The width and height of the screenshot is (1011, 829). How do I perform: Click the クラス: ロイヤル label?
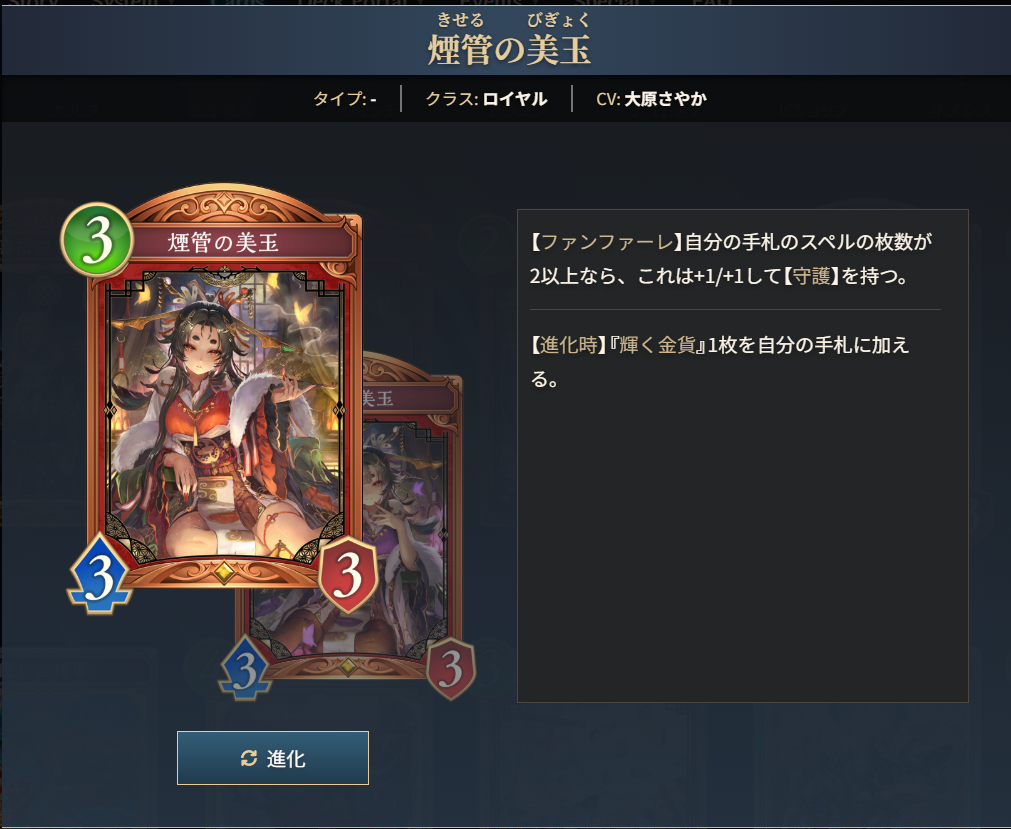coord(486,99)
